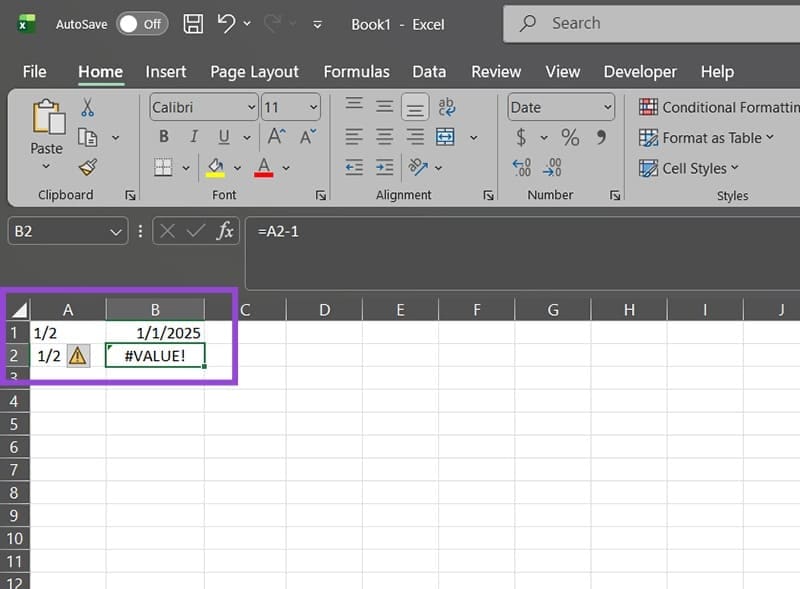The height and width of the screenshot is (589, 800).
Task: Select the Format Painter tool
Action: [x=90, y=167]
